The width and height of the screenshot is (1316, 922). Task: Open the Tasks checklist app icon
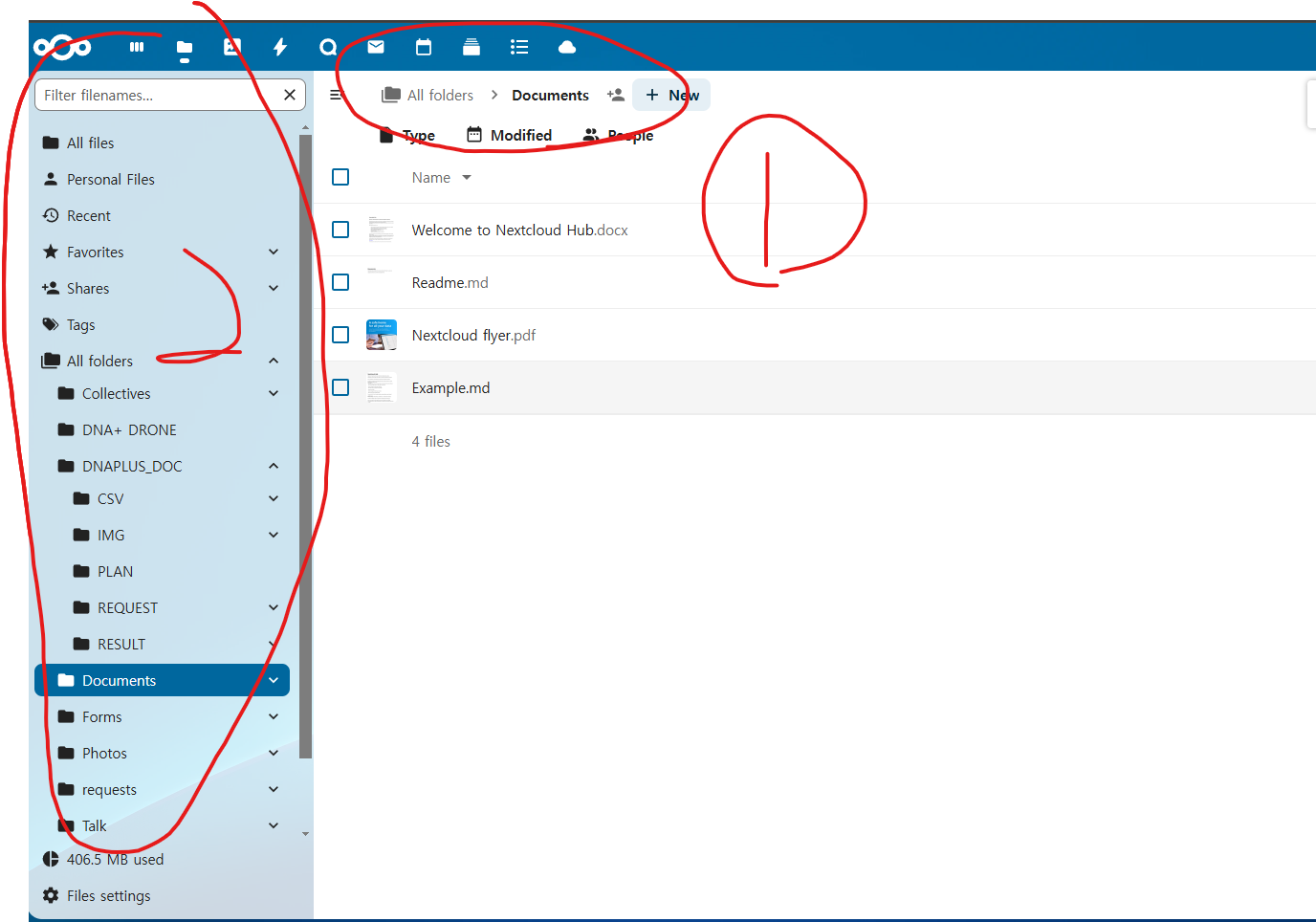[x=519, y=47]
